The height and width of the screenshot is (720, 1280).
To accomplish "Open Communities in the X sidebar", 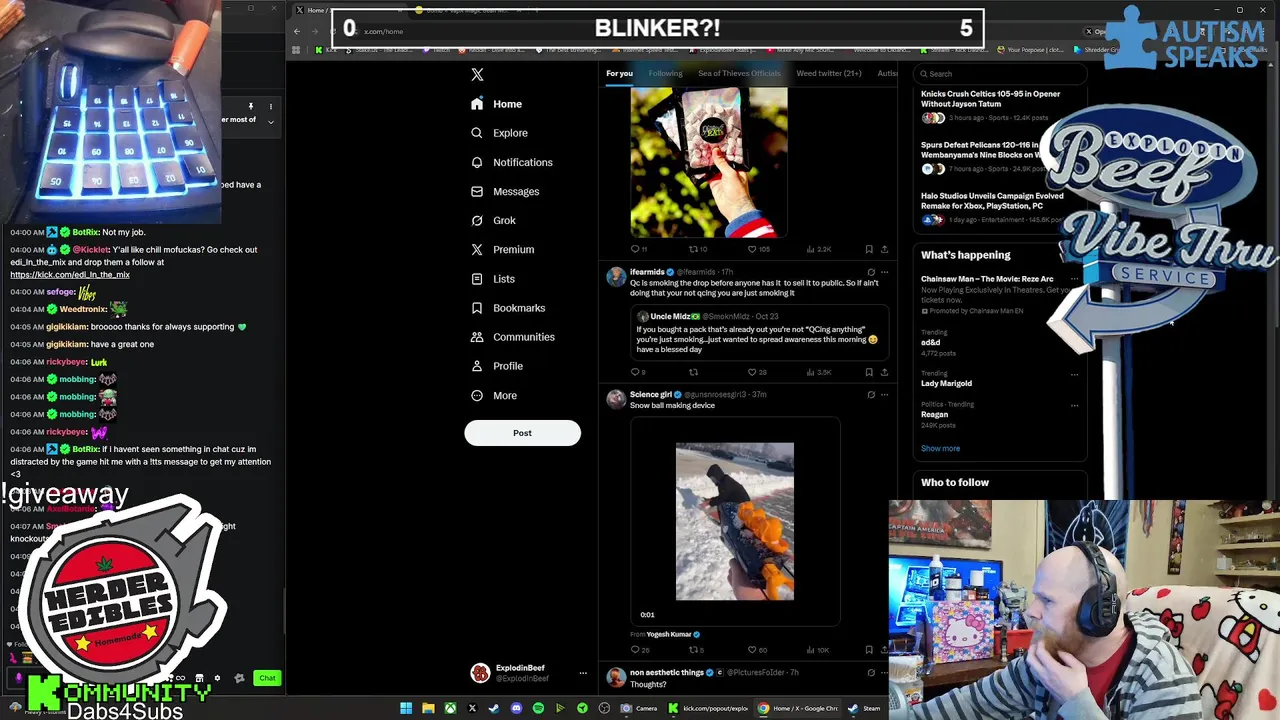I will 513,337.
